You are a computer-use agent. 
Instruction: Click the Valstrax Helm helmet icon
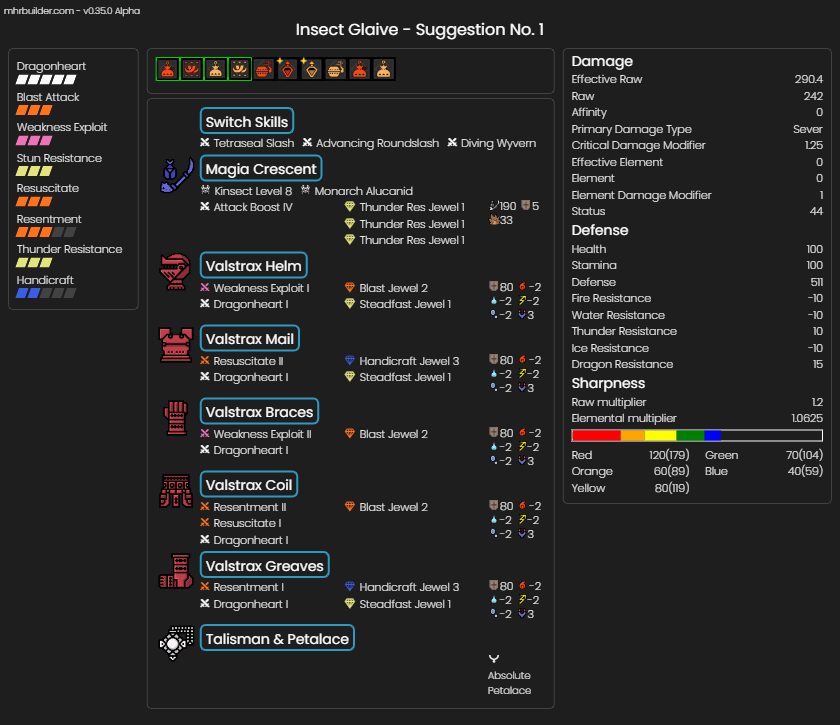pyautogui.click(x=175, y=272)
